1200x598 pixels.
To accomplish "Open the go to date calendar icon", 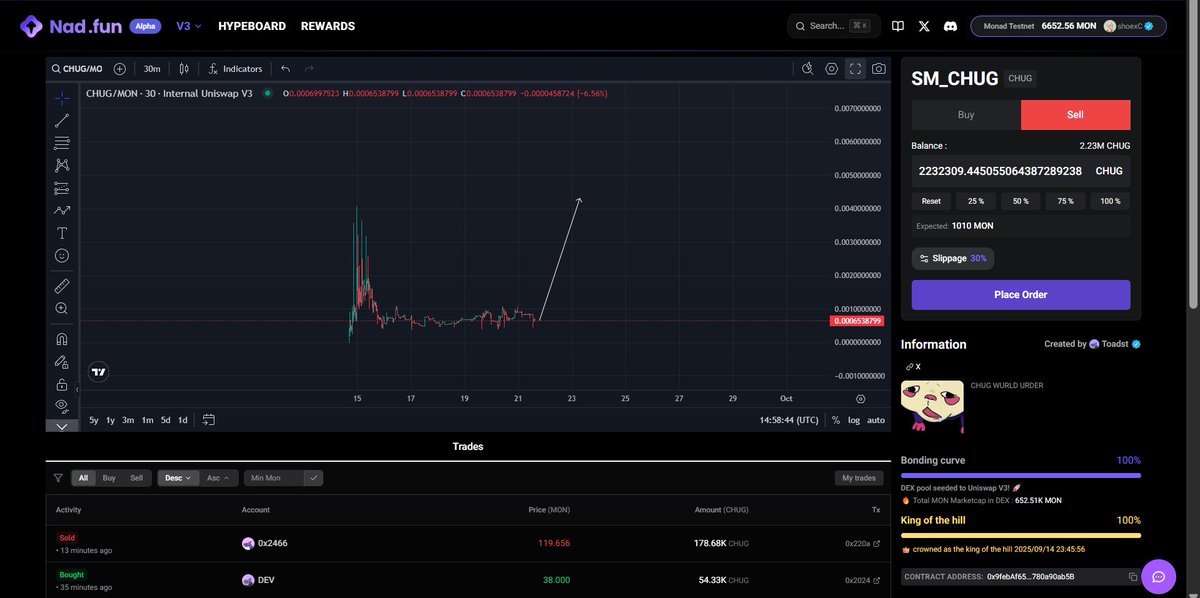I will click(x=209, y=420).
